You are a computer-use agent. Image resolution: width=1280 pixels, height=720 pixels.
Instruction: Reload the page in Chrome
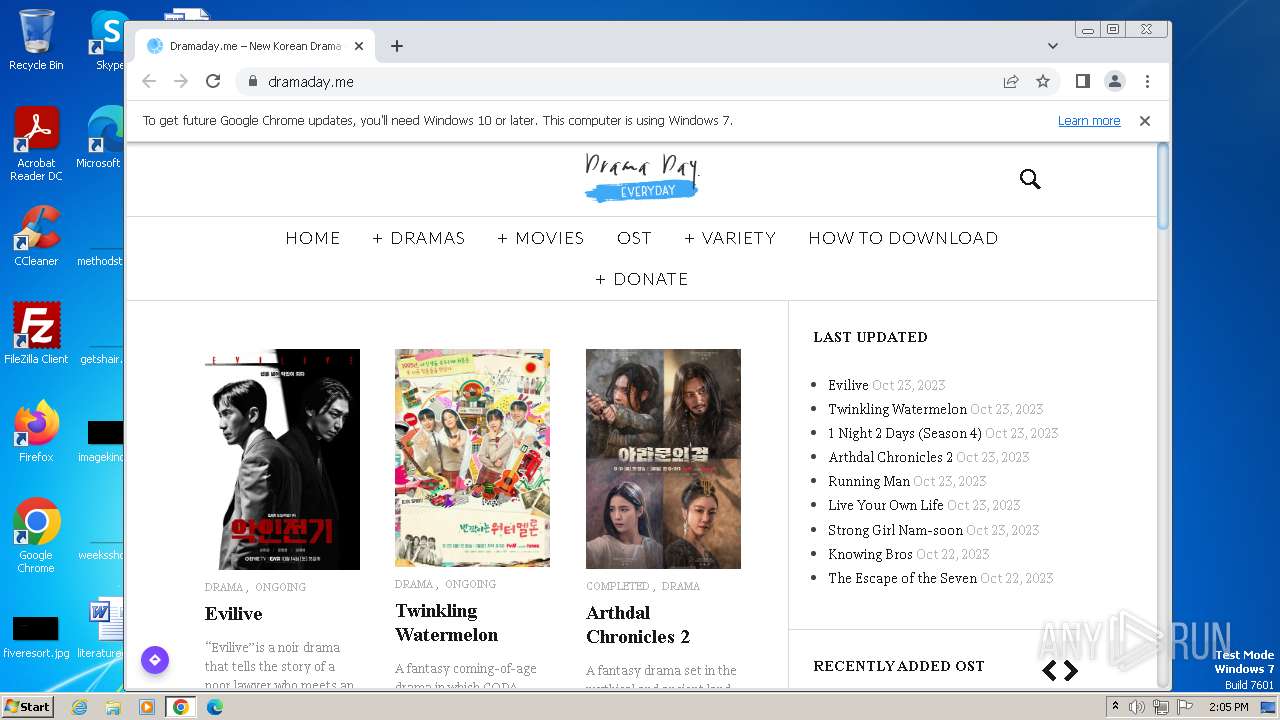pyautogui.click(x=213, y=81)
